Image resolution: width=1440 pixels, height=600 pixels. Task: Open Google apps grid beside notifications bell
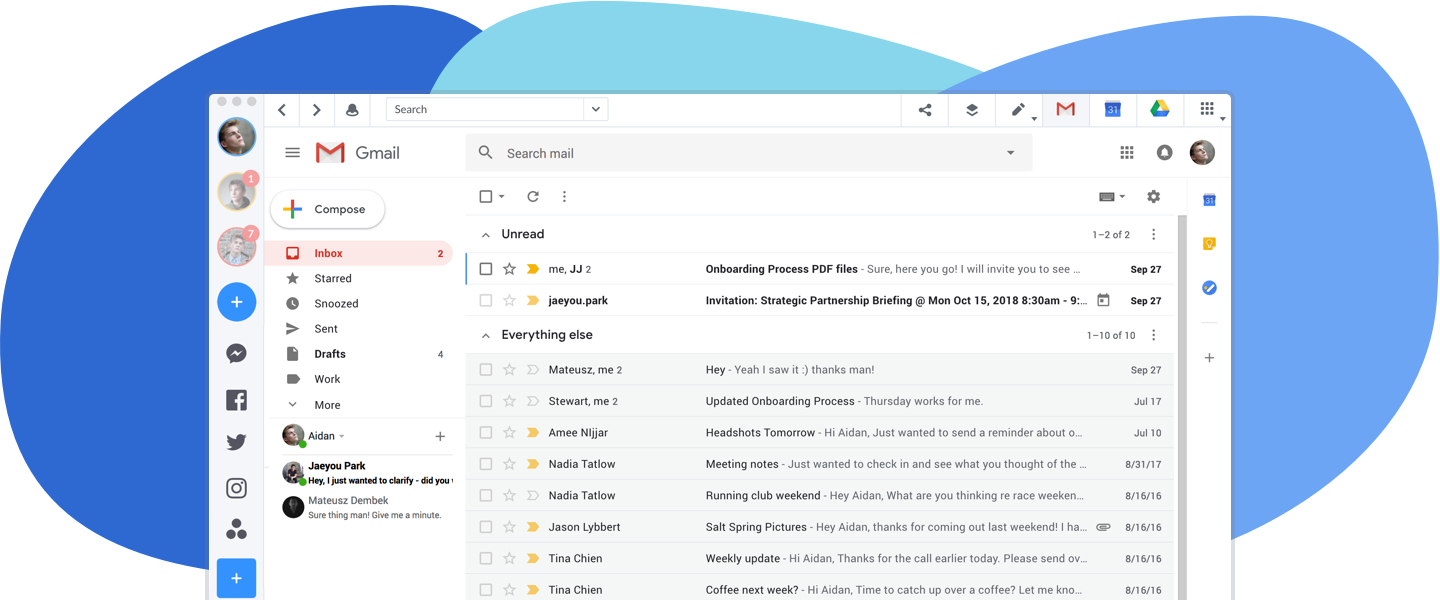[1127, 153]
